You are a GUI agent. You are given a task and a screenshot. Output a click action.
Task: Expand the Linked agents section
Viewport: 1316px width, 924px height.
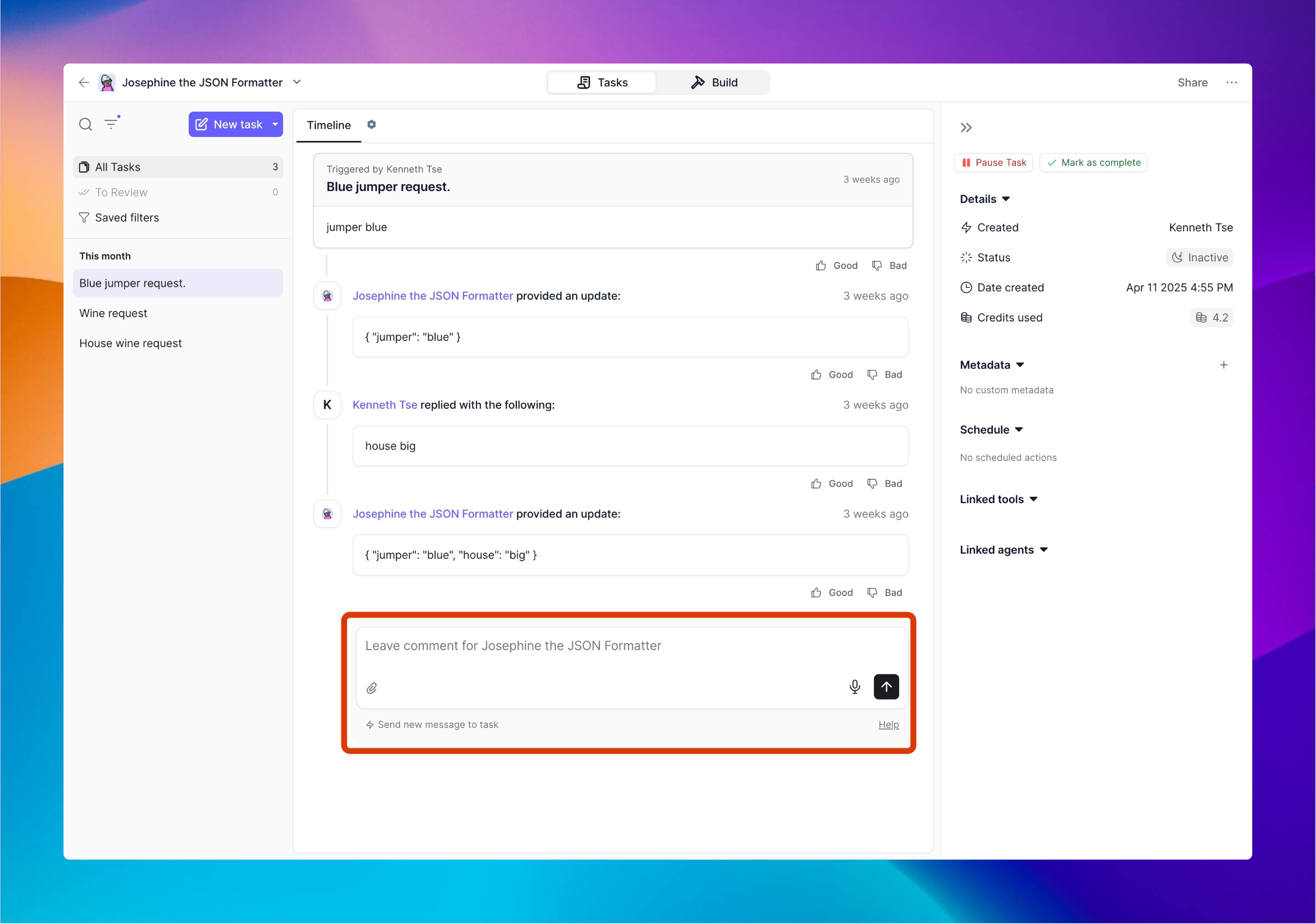click(1003, 550)
